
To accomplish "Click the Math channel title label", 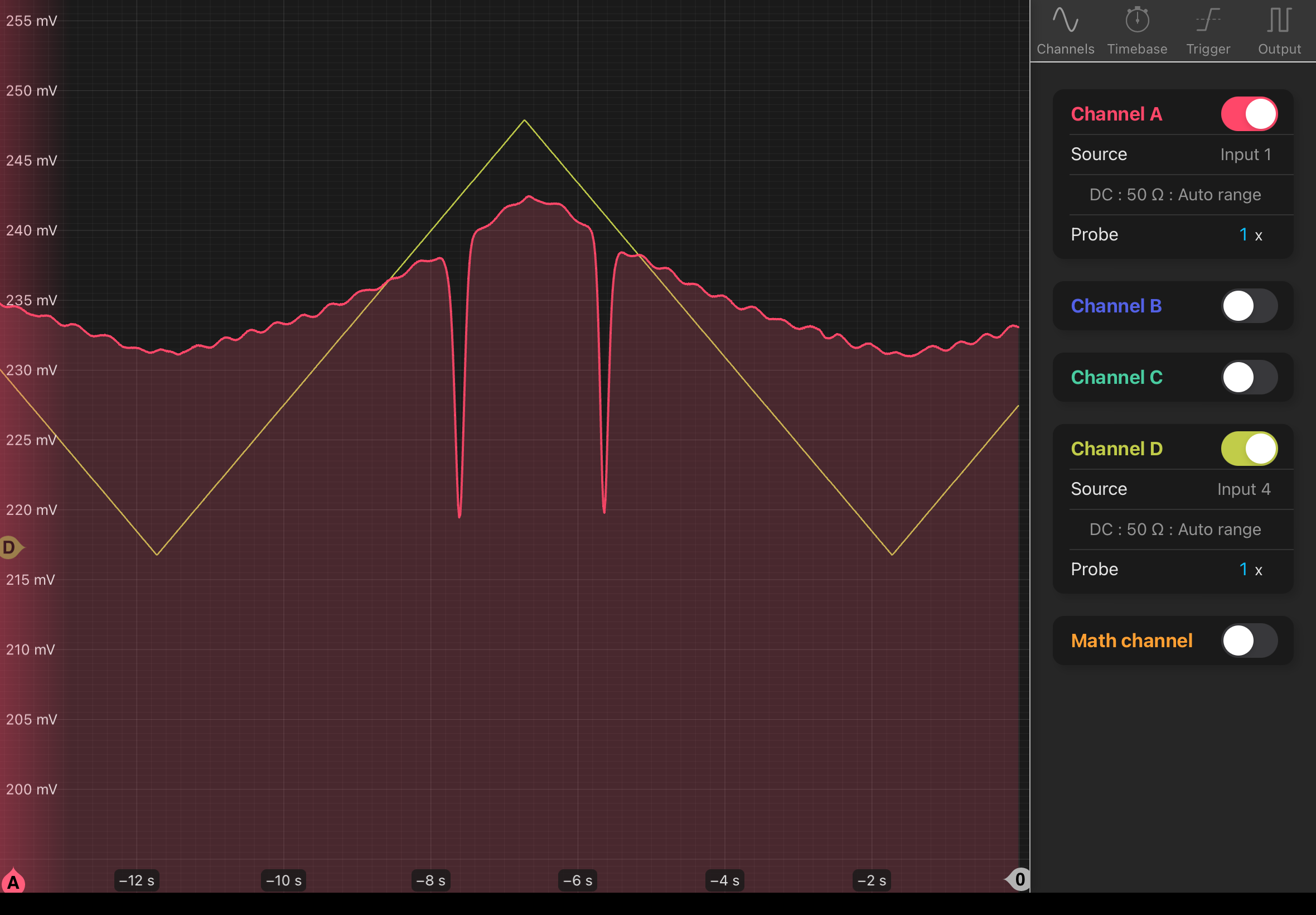I will [x=1131, y=641].
